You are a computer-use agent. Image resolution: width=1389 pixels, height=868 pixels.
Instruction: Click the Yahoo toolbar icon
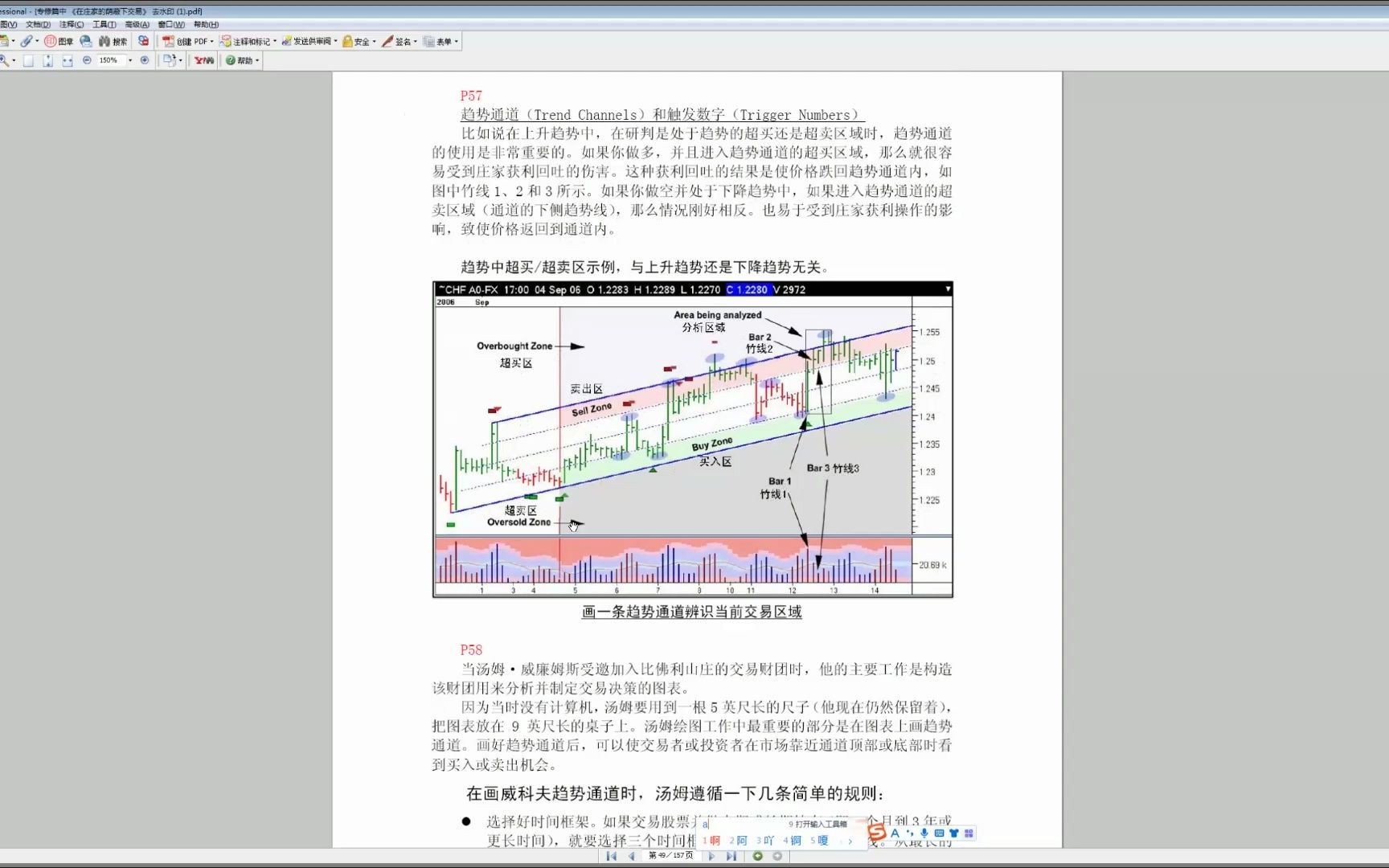coord(204,60)
